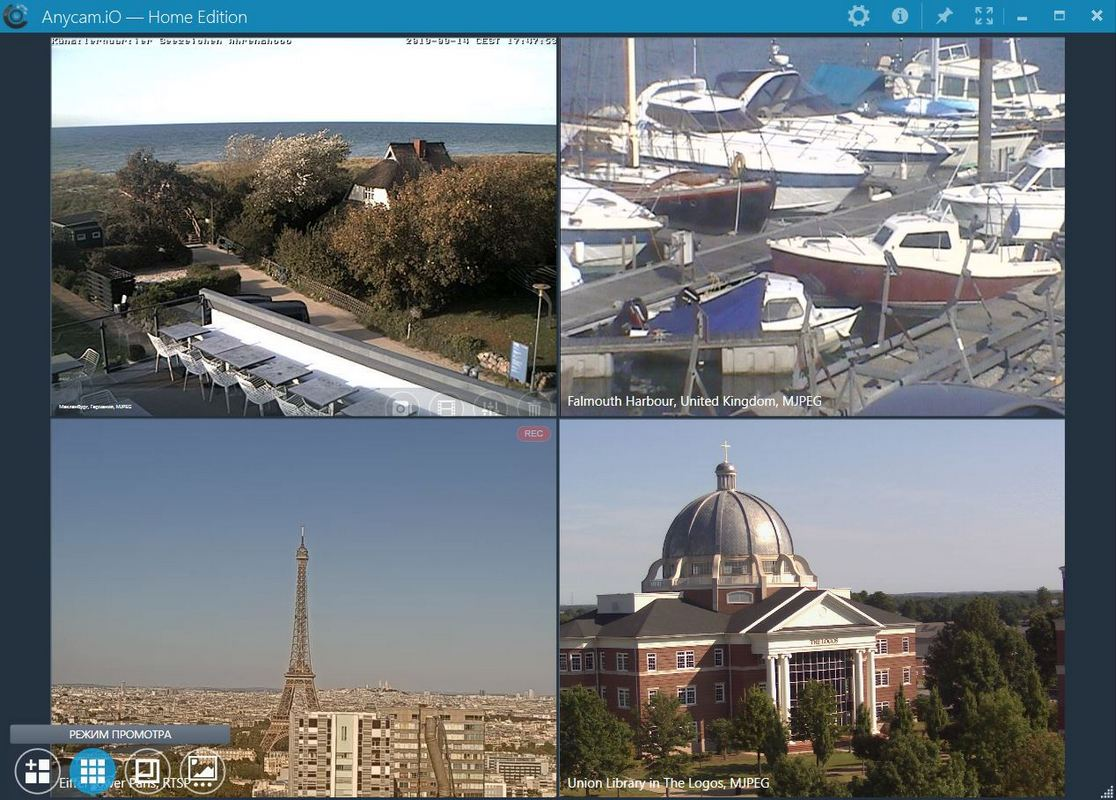Click the 'Union Library in The Logos, MJPEG' caption

(x=668, y=783)
